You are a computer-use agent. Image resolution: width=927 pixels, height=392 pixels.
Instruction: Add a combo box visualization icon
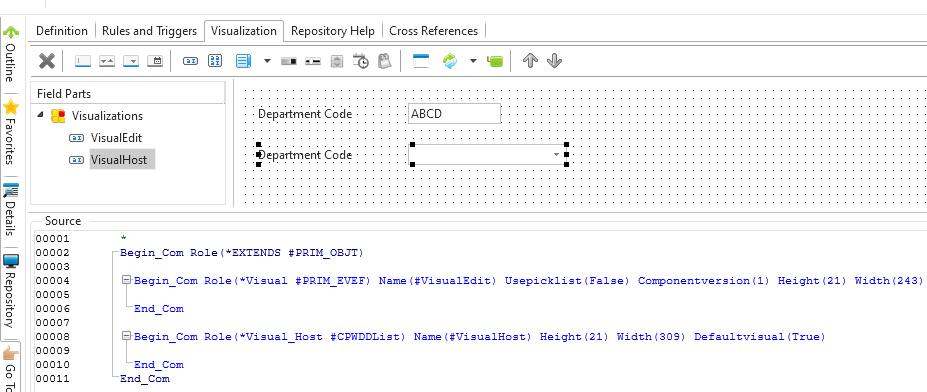(x=131, y=61)
